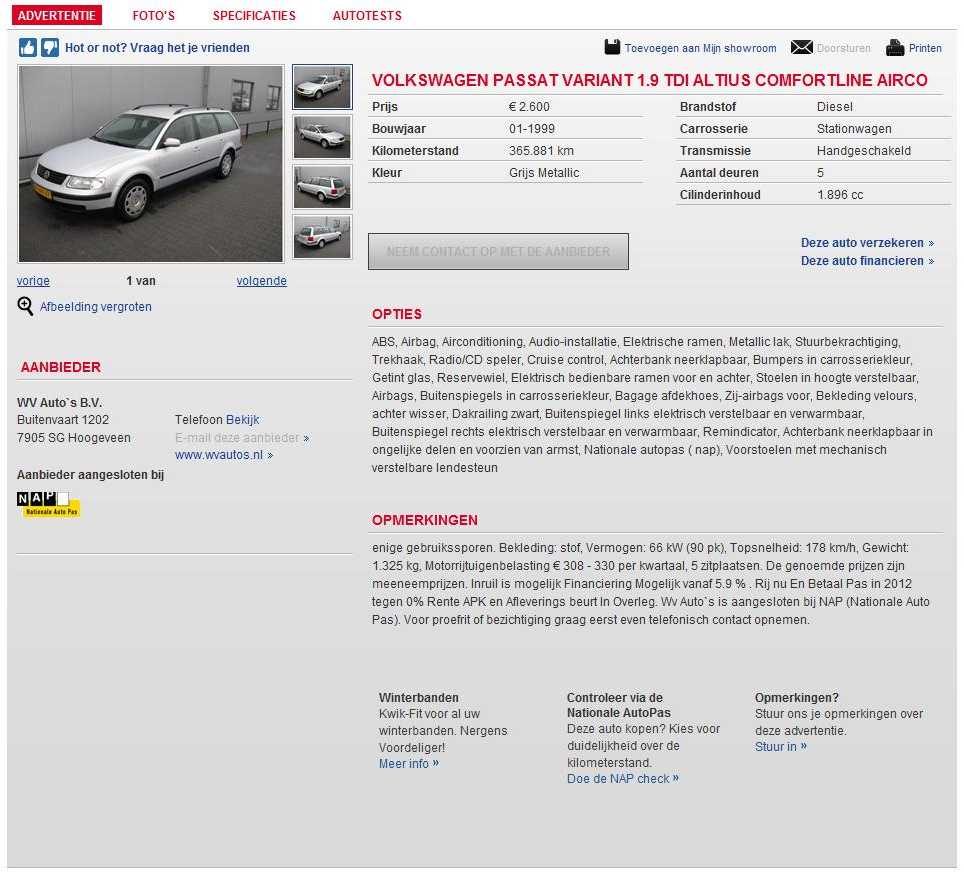Click the magnifier zoom icon
The height and width of the screenshot is (876, 964).
[25, 306]
